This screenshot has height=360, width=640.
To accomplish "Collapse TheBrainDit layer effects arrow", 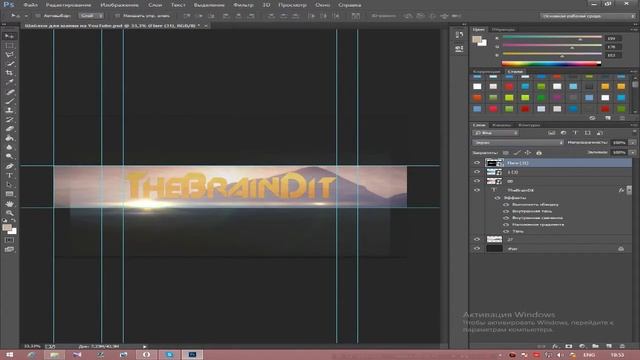I will pyautogui.click(x=629, y=190).
